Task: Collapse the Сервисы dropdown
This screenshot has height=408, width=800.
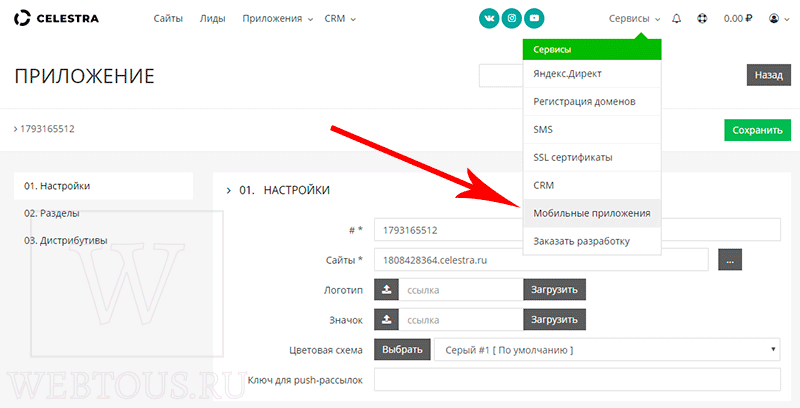Action: (634, 19)
